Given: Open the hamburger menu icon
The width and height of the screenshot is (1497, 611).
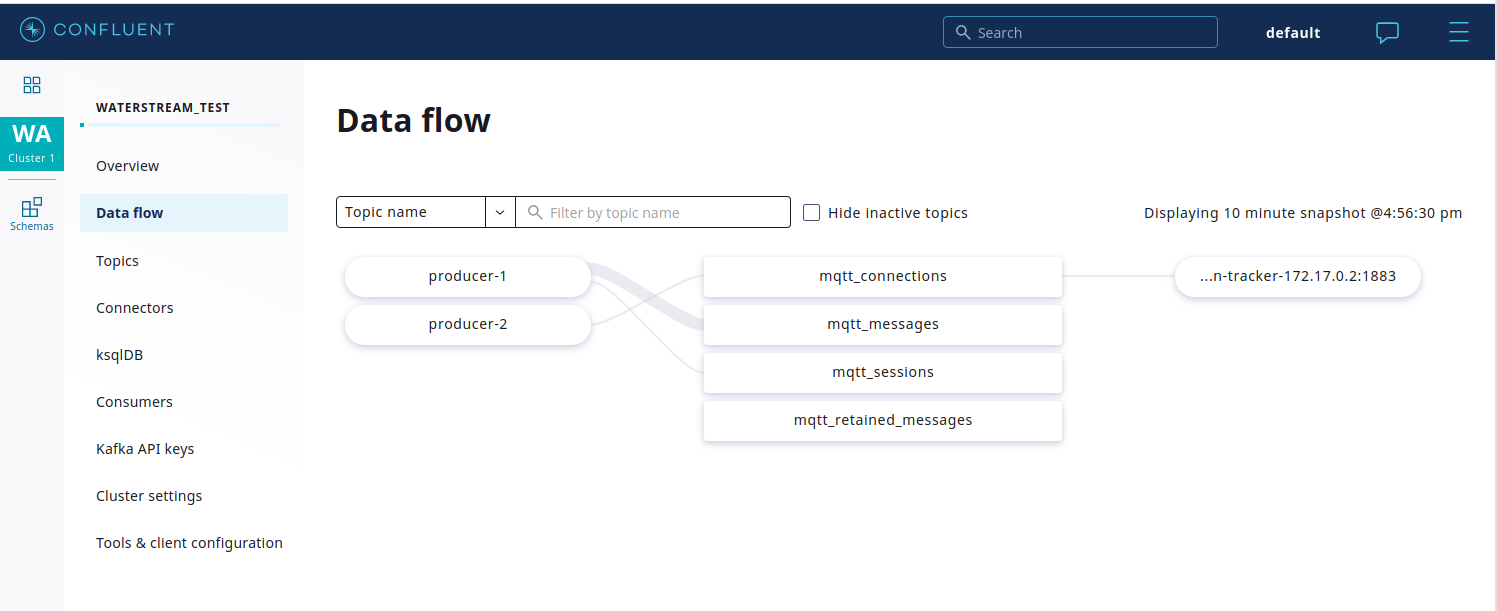Looking at the screenshot, I should (x=1459, y=32).
